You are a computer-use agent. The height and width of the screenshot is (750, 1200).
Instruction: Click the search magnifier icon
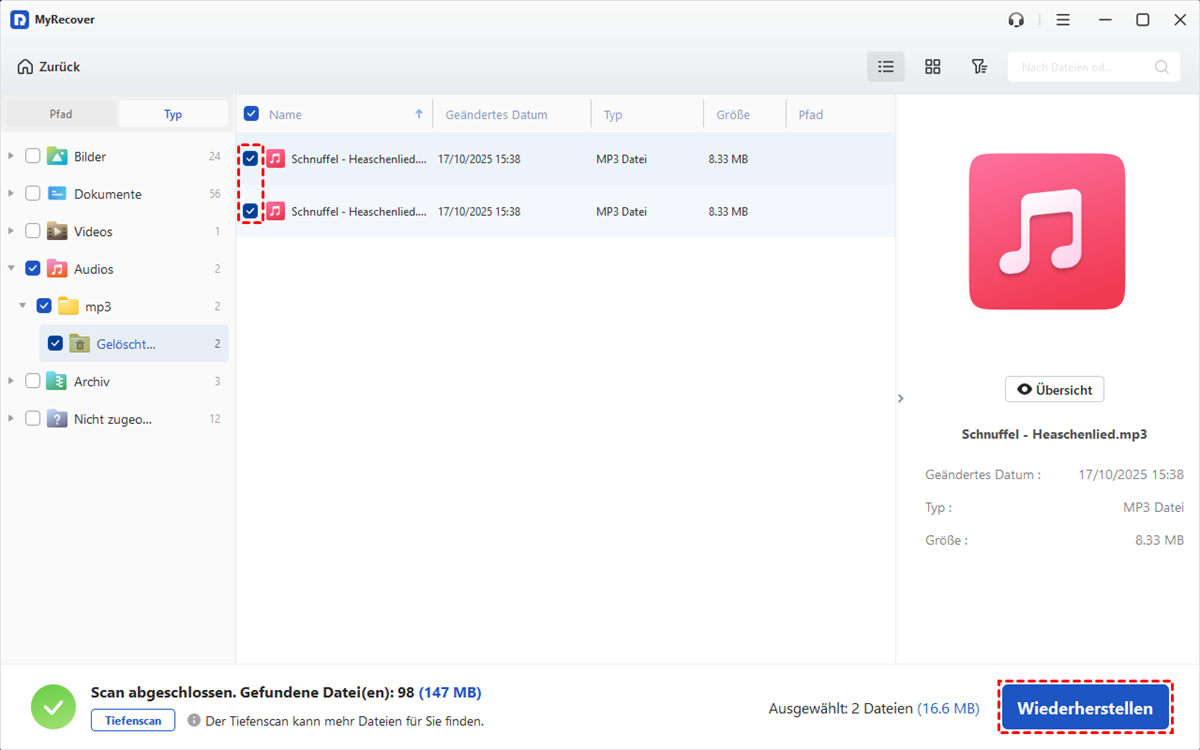pos(1161,68)
